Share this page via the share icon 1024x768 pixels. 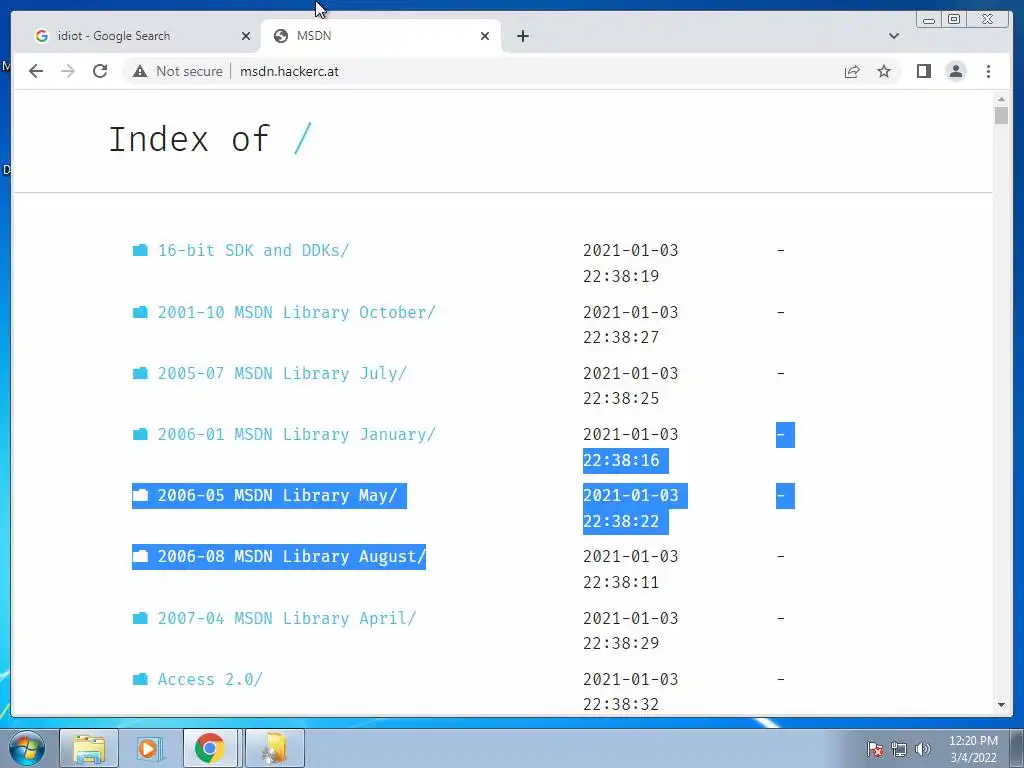tap(852, 71)
